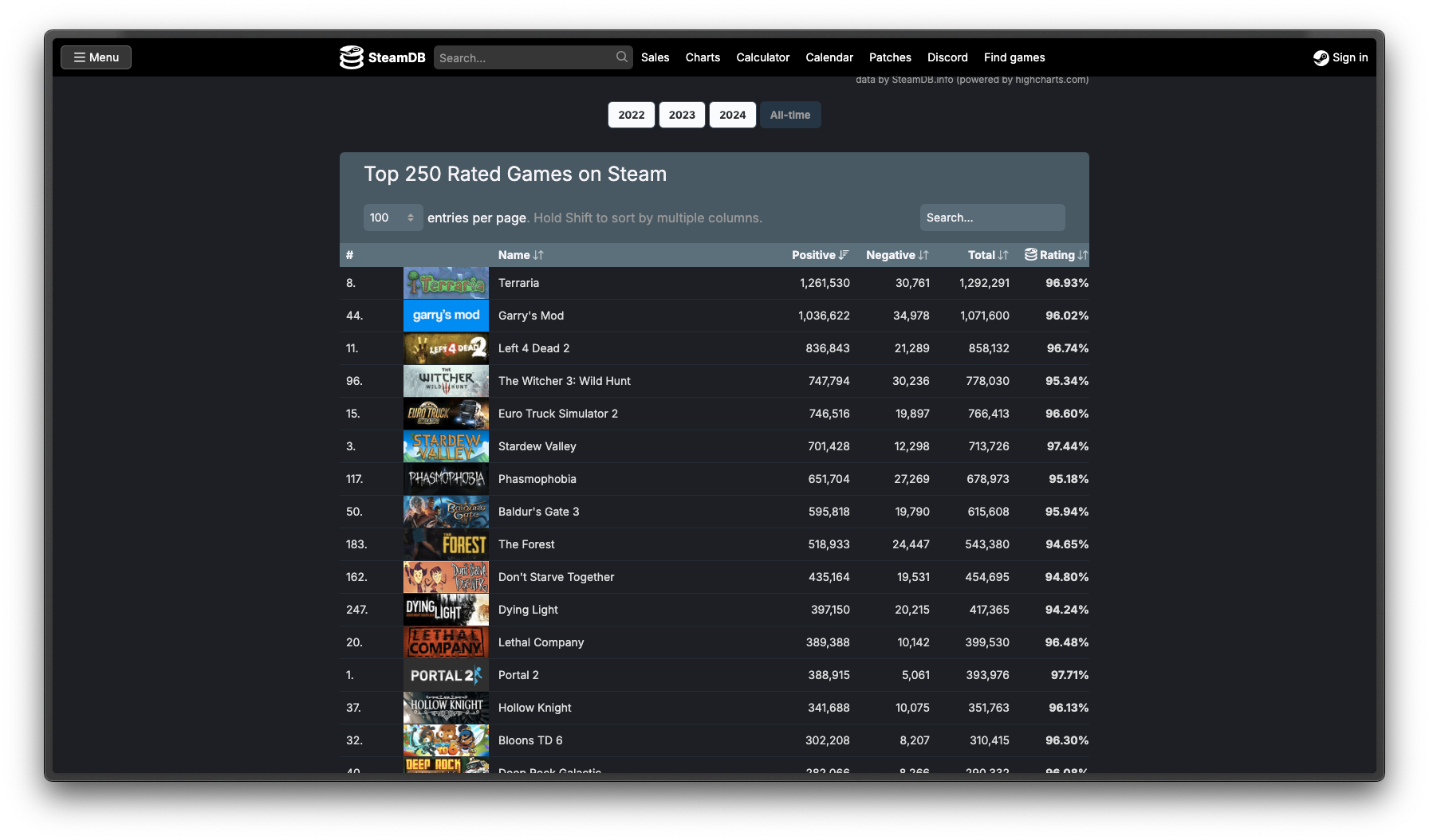This screenshot has height=840, width=1429.
Task: Click the # rank column header
Action: click(349, 255)
